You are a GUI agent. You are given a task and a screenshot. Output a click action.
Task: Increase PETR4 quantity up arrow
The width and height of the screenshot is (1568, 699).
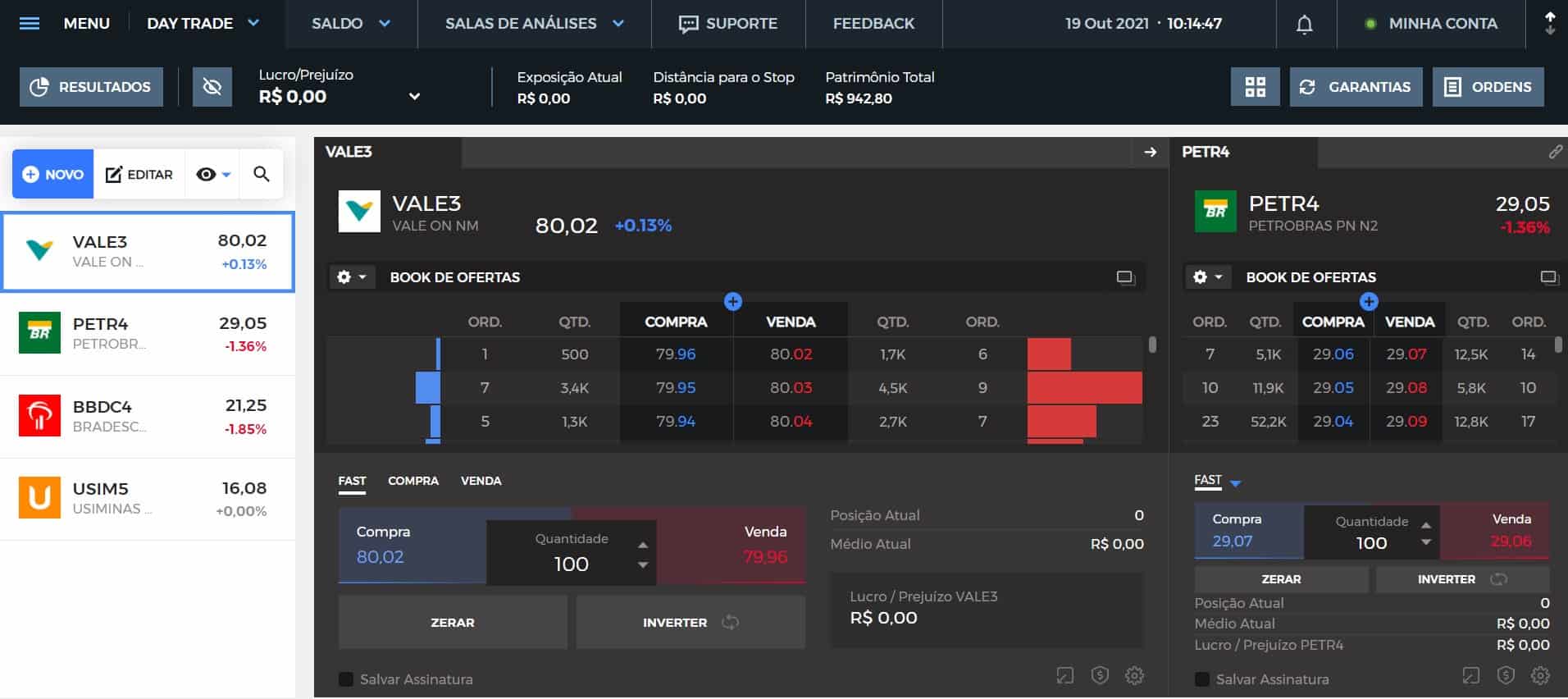coord(1426,525)
